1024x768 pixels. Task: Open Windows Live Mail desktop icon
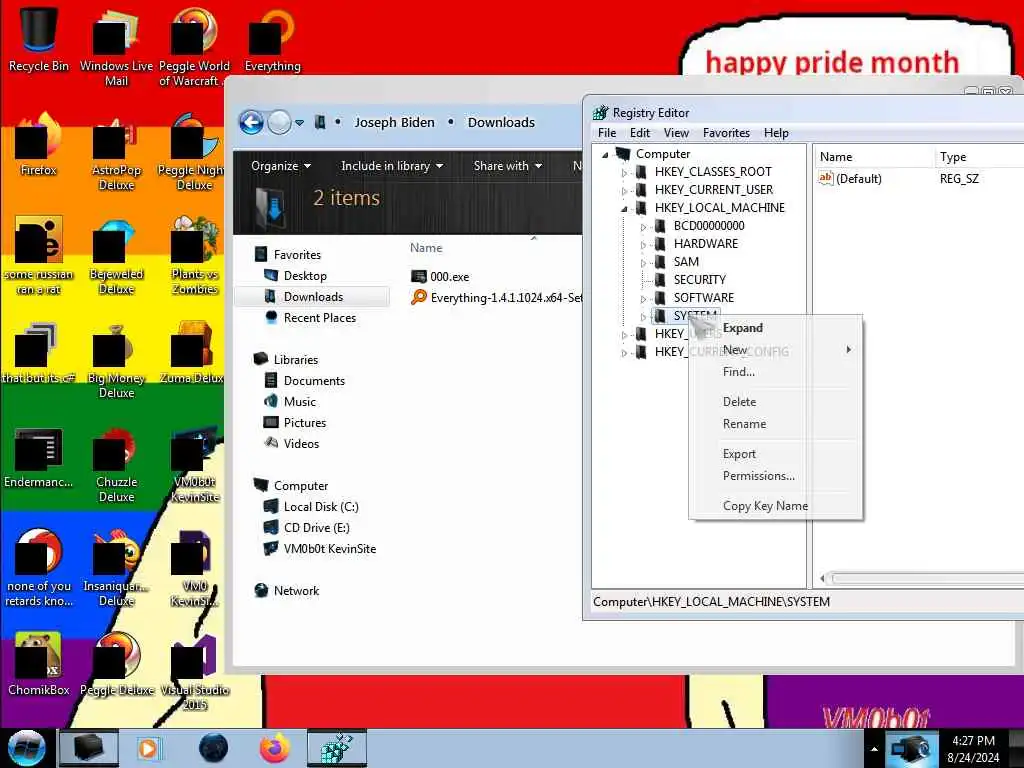pyautogui.click(x=116, y=46)
